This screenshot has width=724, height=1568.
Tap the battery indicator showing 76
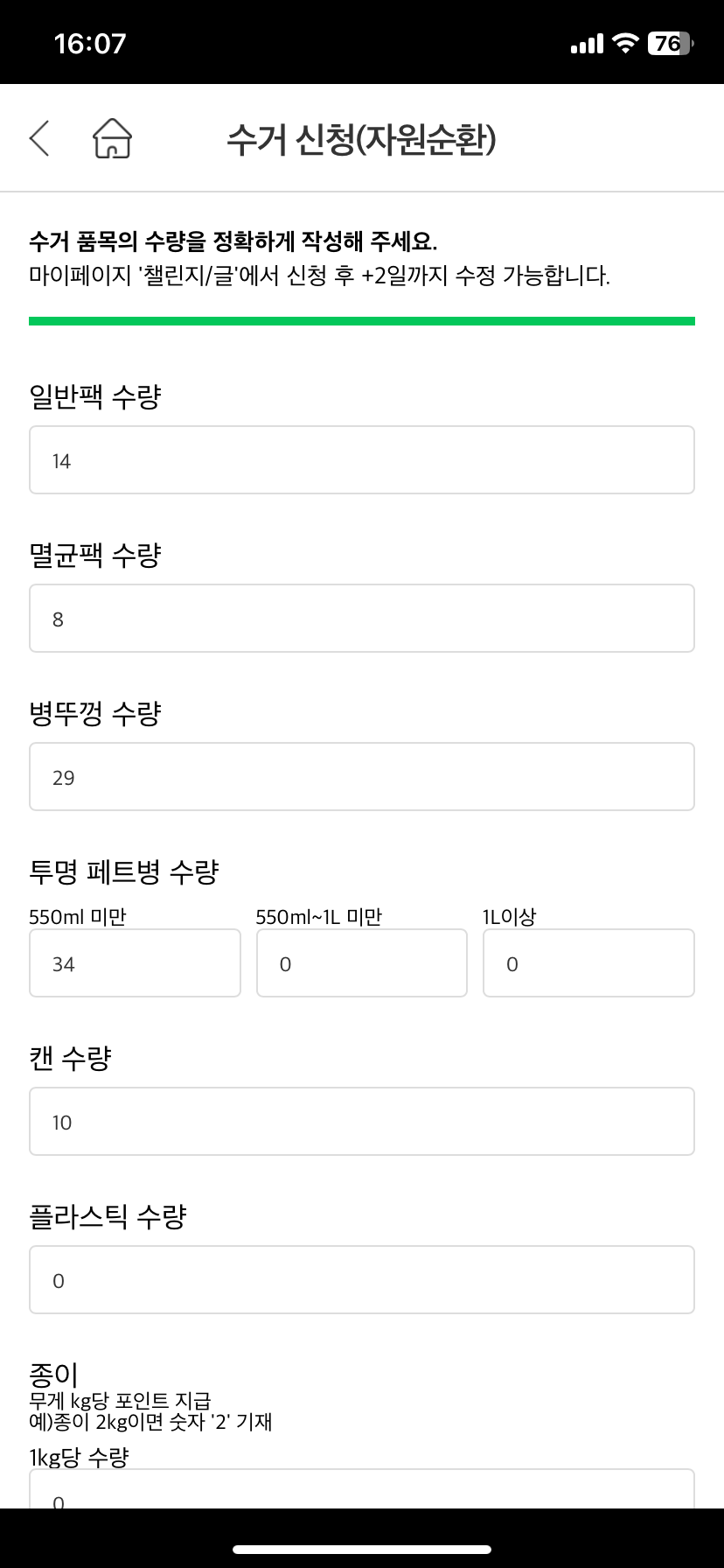670,43
